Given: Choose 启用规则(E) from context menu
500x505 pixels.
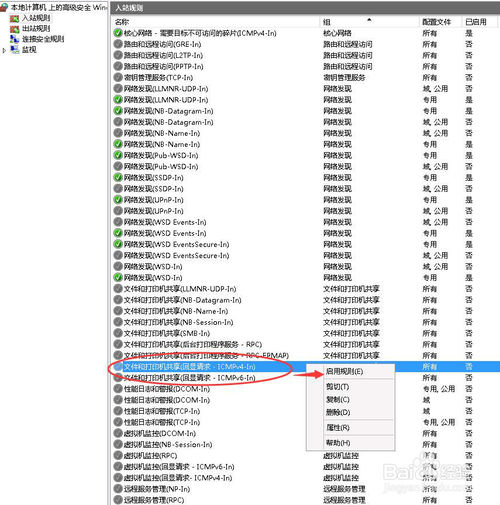Looking at the screenshot, I should (x=344, y=371).
